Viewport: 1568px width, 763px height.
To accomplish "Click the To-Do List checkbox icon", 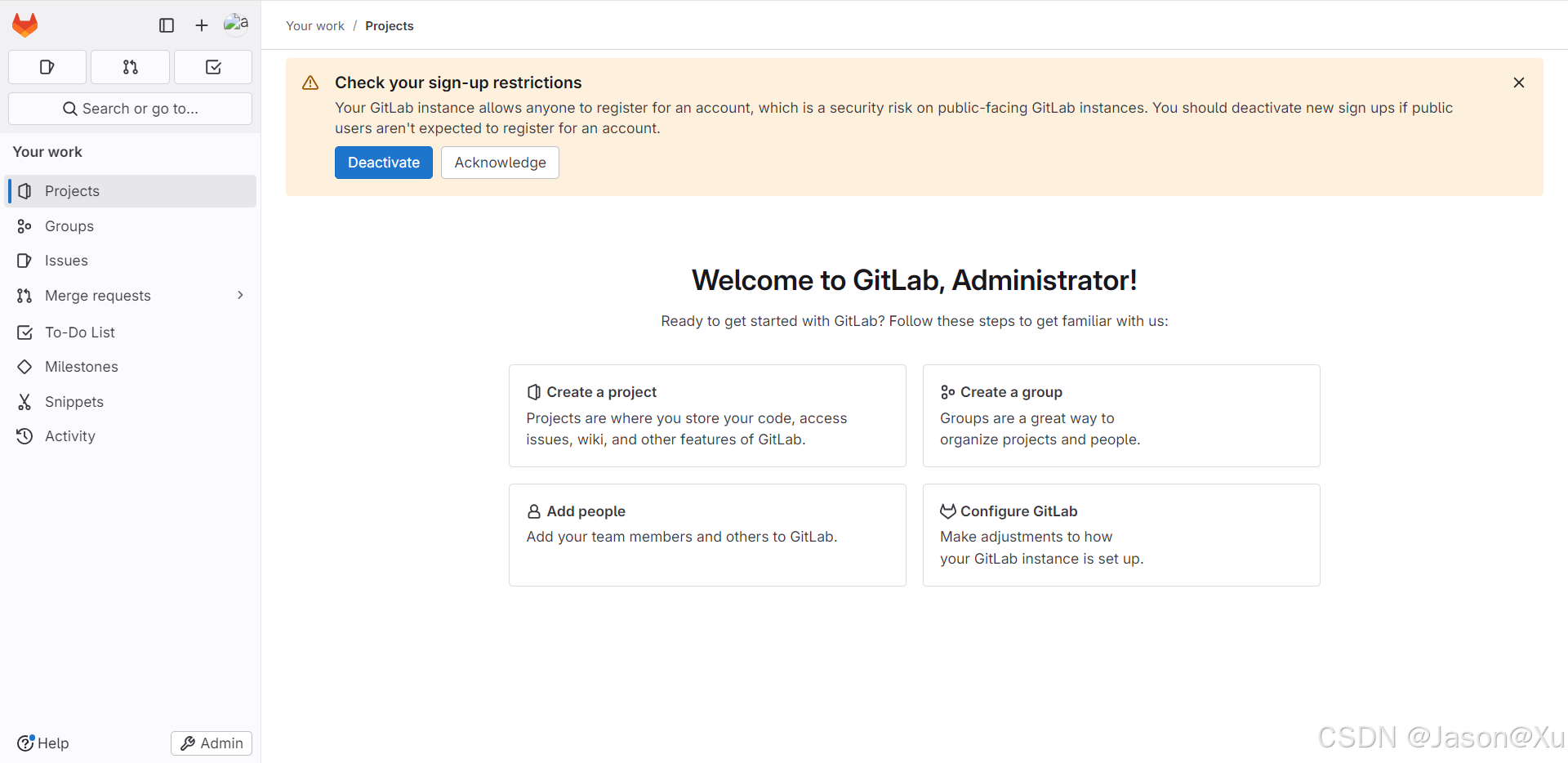I will point(24,332).
